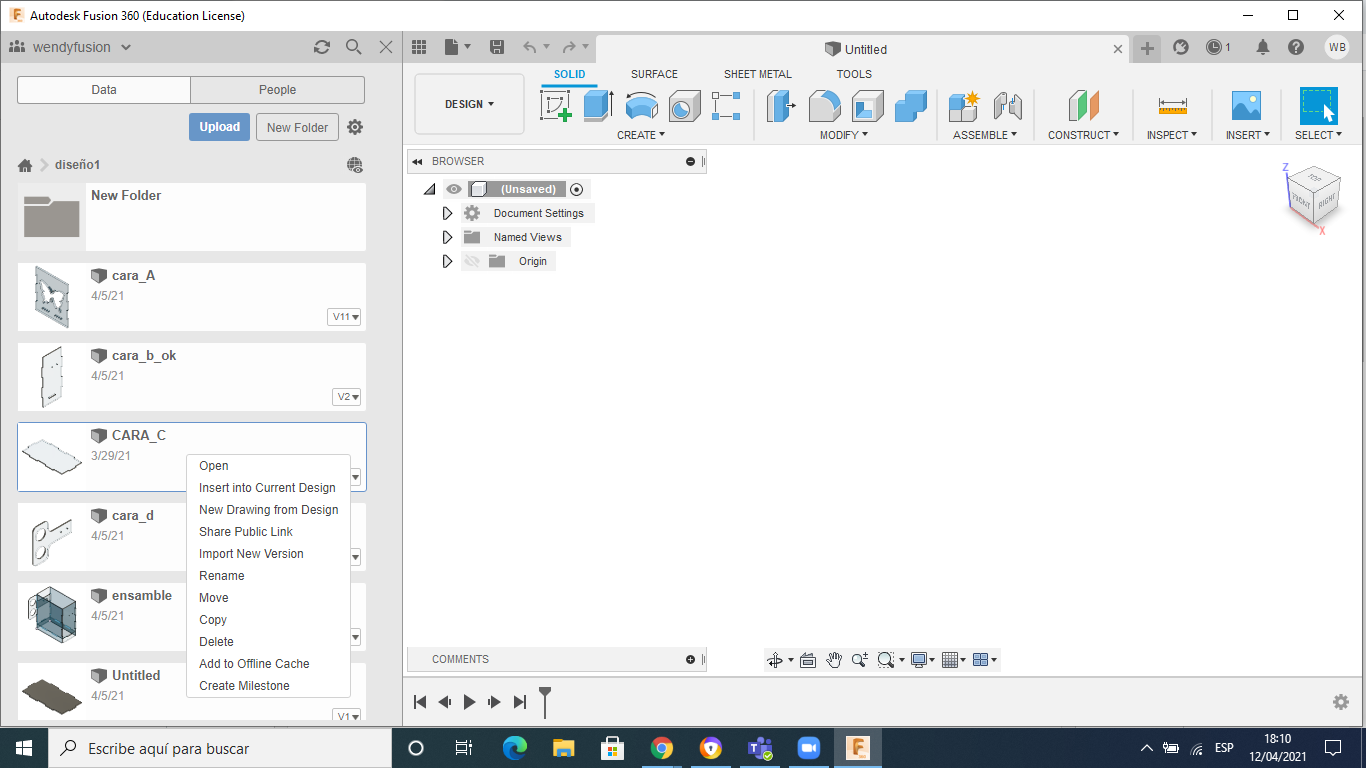The width and height of the screenshot is (1366, 768).
Task: Click the ViewCube
Action: pyautogui.click(x=1313, y=196)
